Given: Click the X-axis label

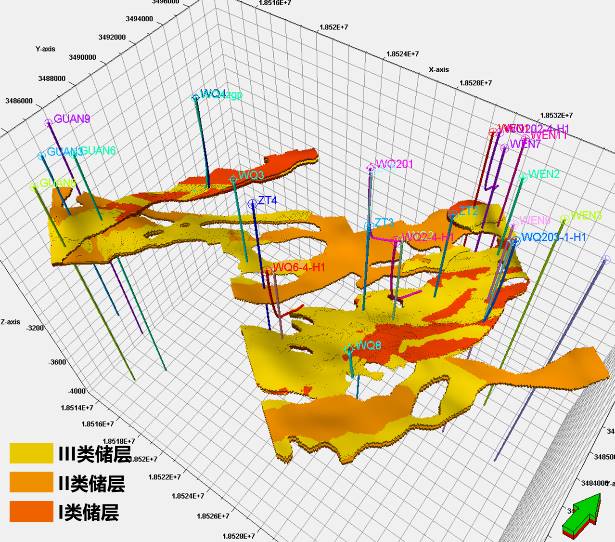Looking at the screenshot, I should (x=438, y=70).
